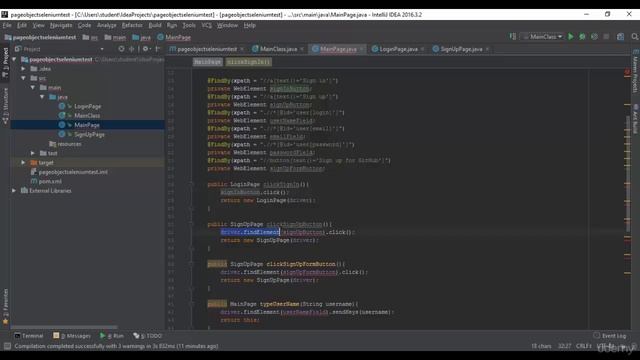Click the CRLF line separator status widget
This screenshot has height=360, width=640.
pyautogui.click(x=584, y=346)
